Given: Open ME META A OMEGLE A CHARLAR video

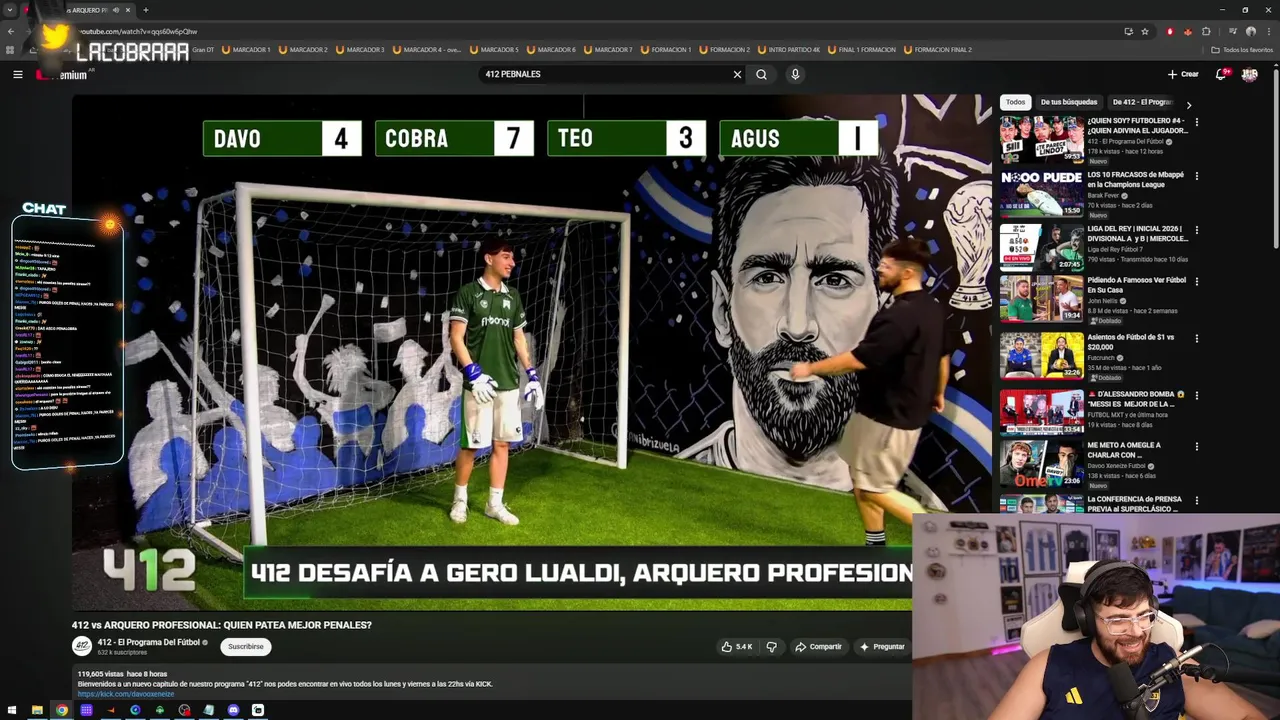Looking at the screenshot, I should point(1124,450).
